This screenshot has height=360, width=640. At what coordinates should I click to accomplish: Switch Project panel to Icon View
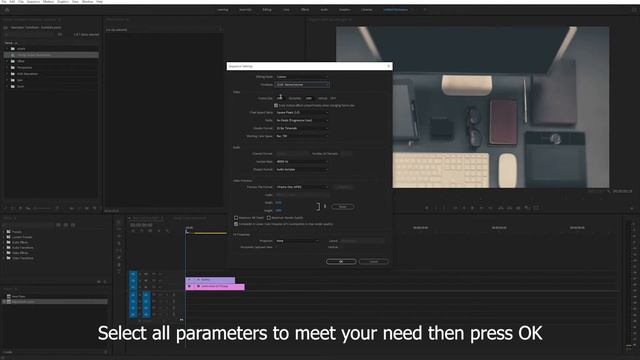pyautogui.click(x=20, y=208)
